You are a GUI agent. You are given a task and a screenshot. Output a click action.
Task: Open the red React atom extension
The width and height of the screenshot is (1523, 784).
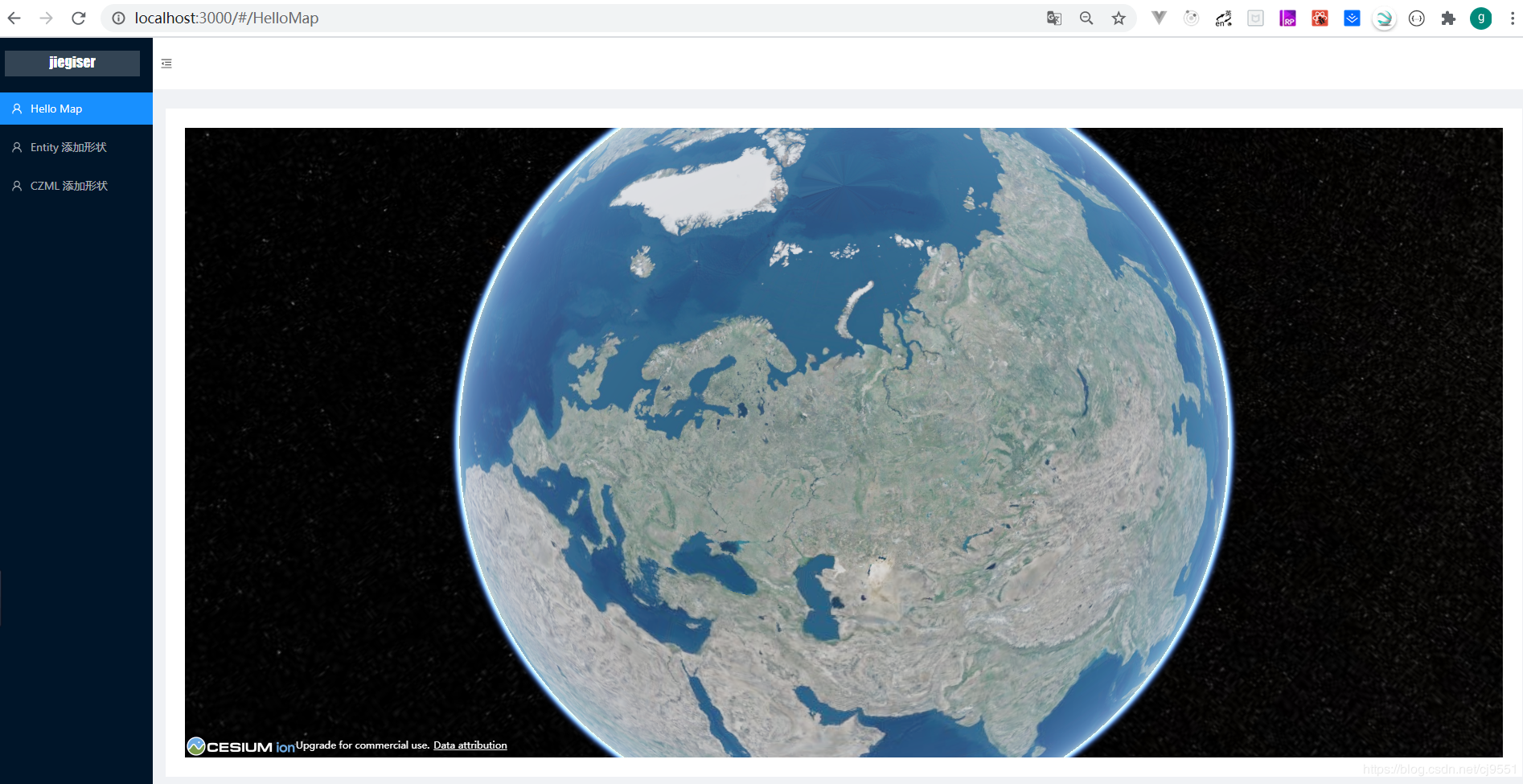point(1320,18)
